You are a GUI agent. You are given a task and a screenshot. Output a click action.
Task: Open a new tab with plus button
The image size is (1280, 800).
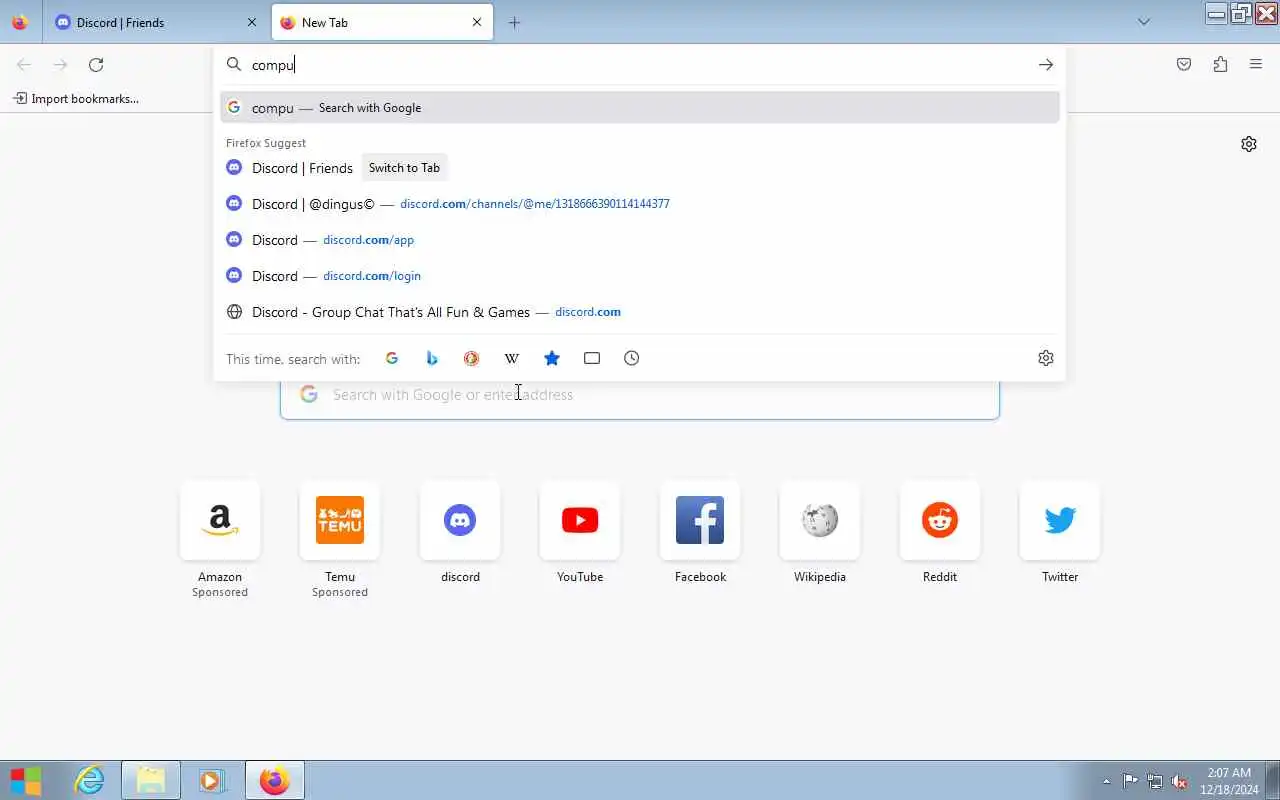click(514, 22)
